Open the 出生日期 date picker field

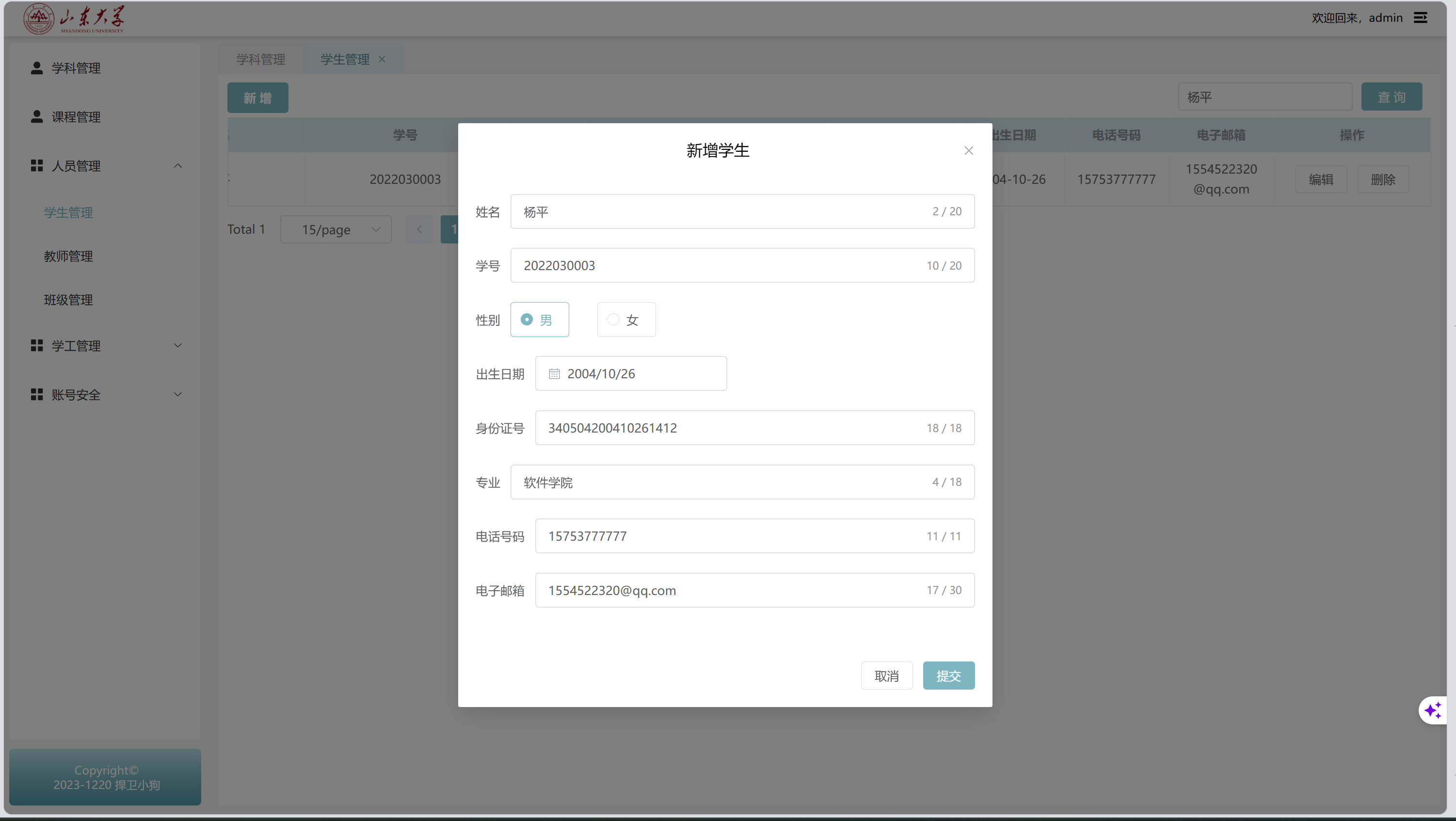click(631, 373)
